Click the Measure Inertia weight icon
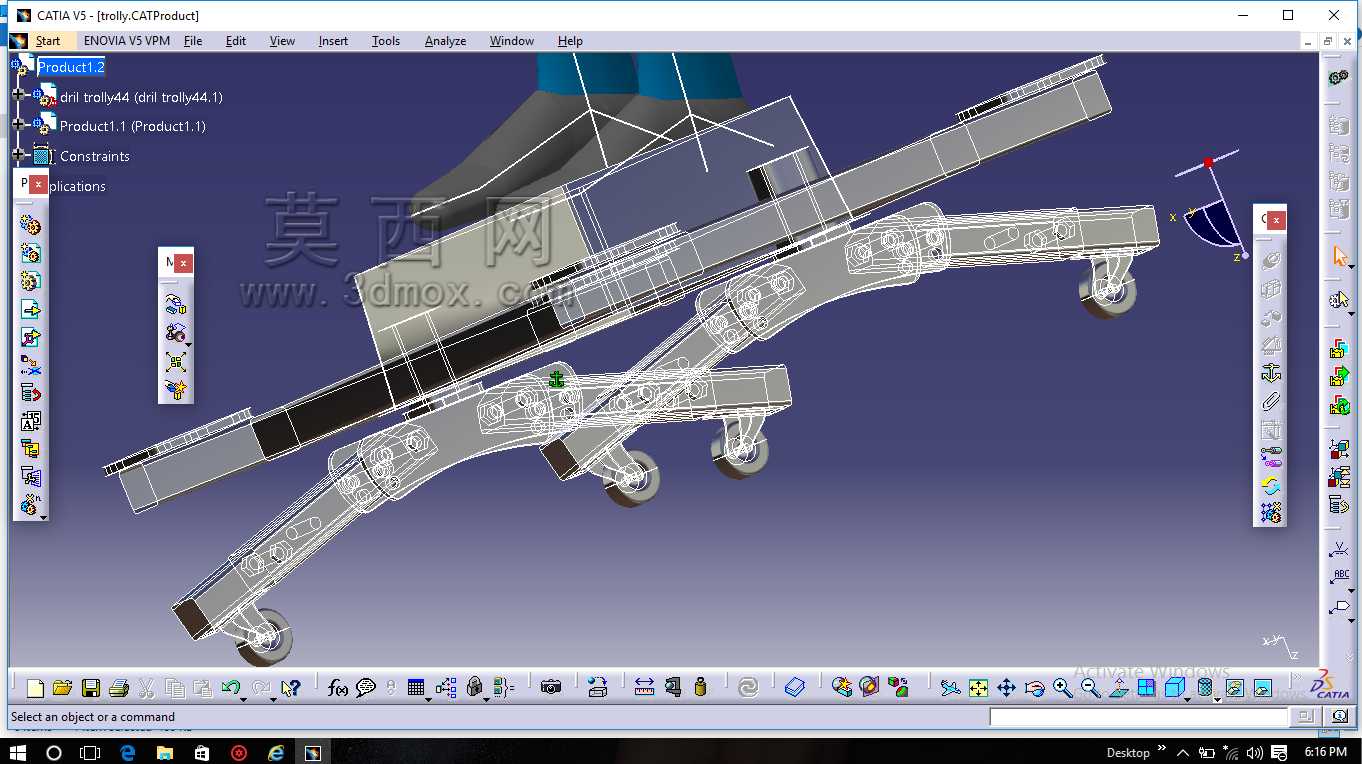1362x764 pixels. (x=701, y=688)
